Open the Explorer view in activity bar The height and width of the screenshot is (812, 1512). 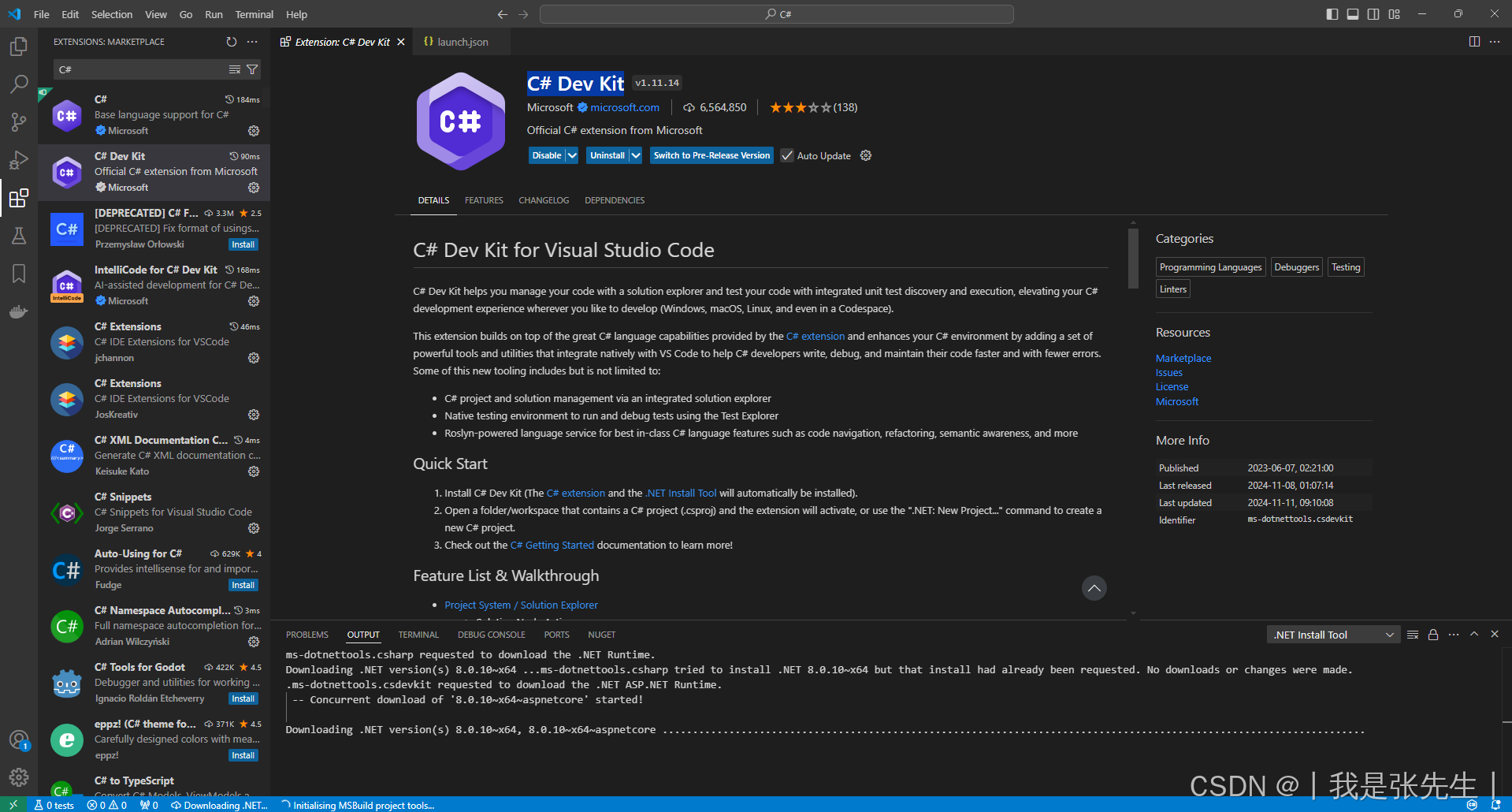click(x=19, y=47)
